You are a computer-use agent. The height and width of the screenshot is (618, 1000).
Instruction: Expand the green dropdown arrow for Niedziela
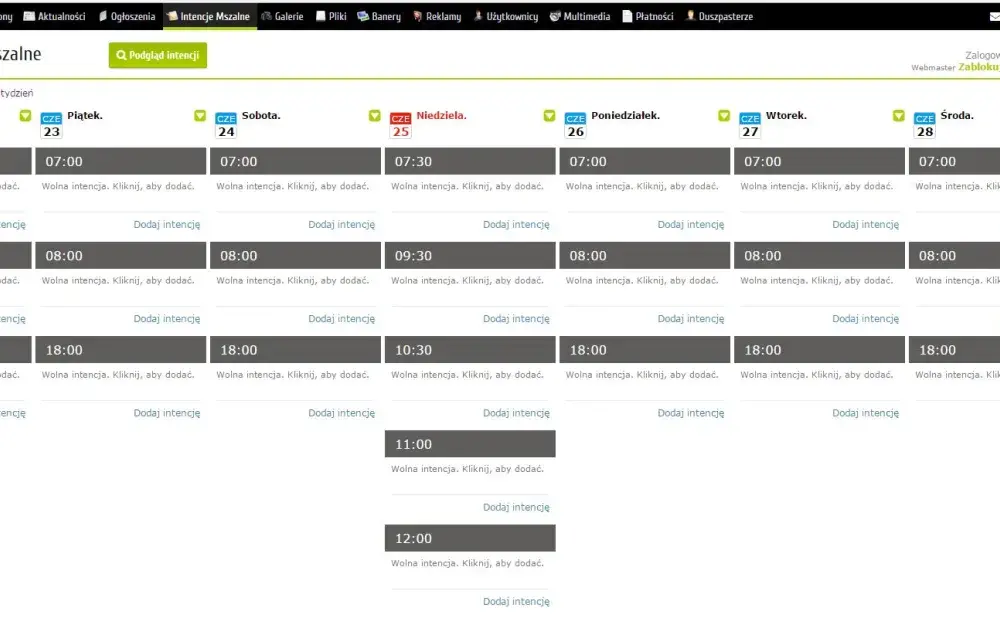click(x=549, y=115)
